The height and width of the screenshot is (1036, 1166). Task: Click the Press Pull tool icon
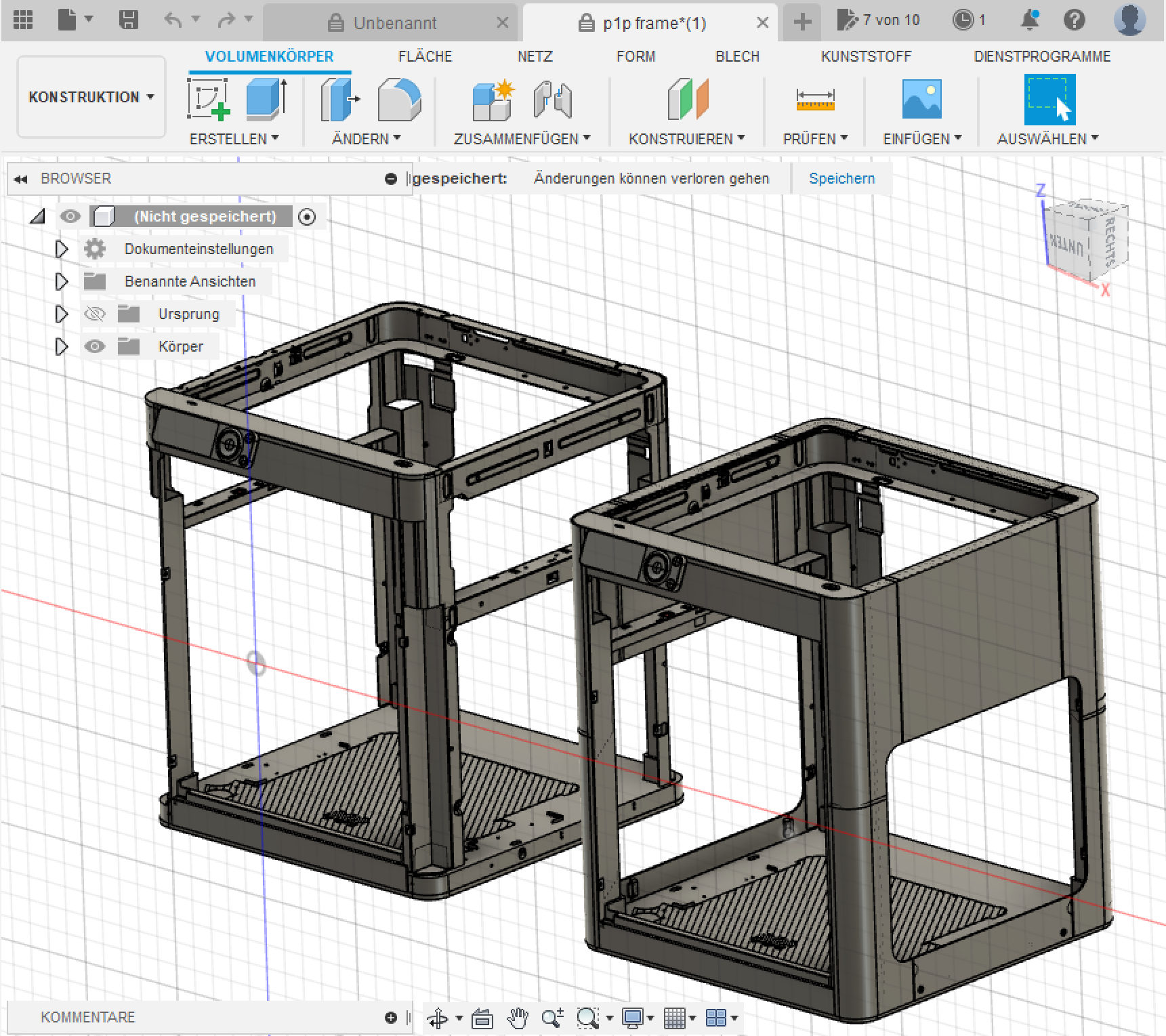coord(339,99)
